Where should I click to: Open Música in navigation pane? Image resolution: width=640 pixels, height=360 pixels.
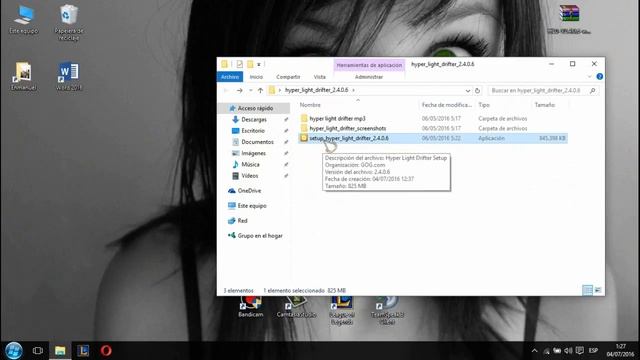(250, 164)
